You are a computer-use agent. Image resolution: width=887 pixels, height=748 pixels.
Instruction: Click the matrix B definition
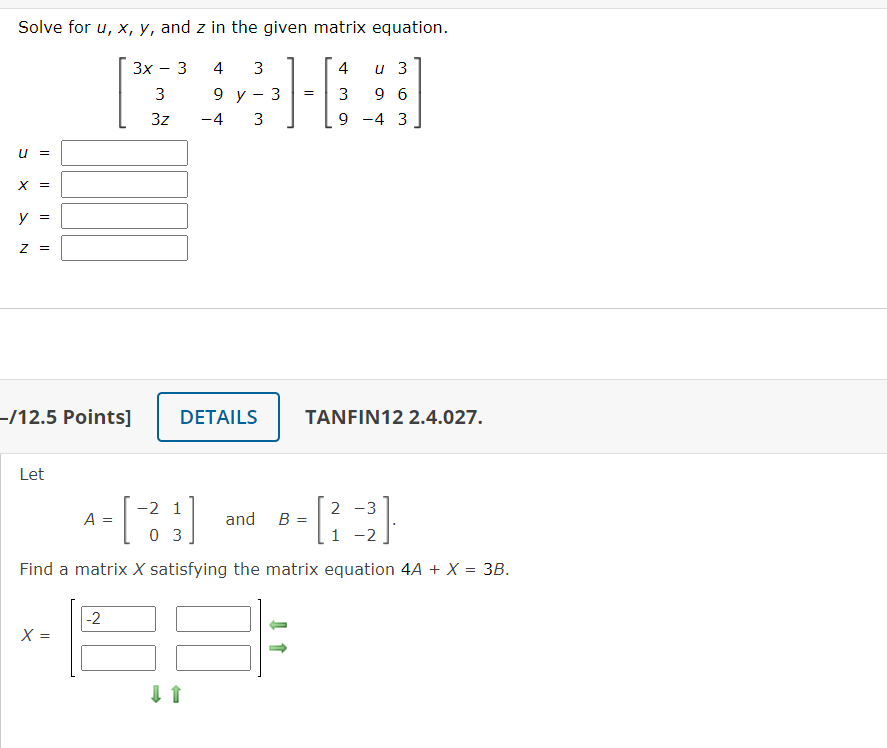334,518
